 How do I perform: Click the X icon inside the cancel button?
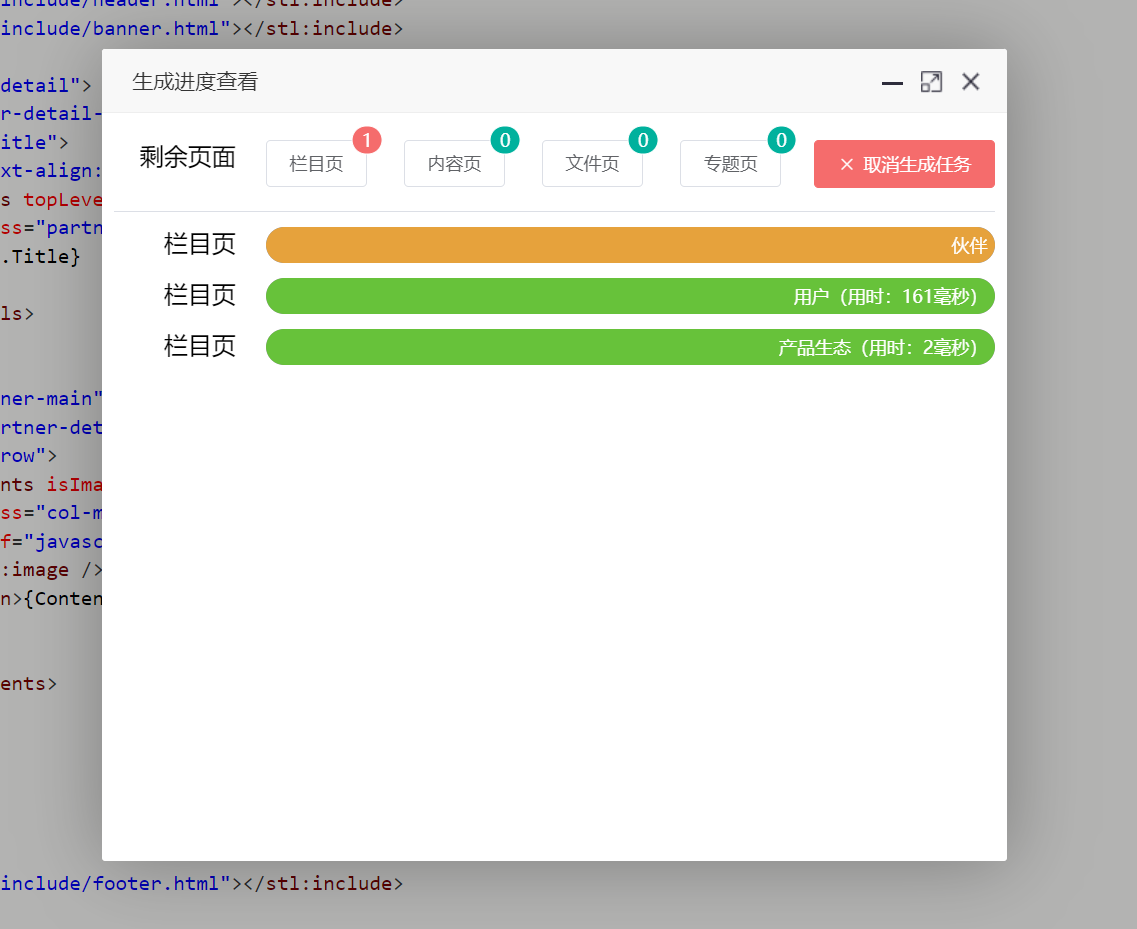[846, 165]
